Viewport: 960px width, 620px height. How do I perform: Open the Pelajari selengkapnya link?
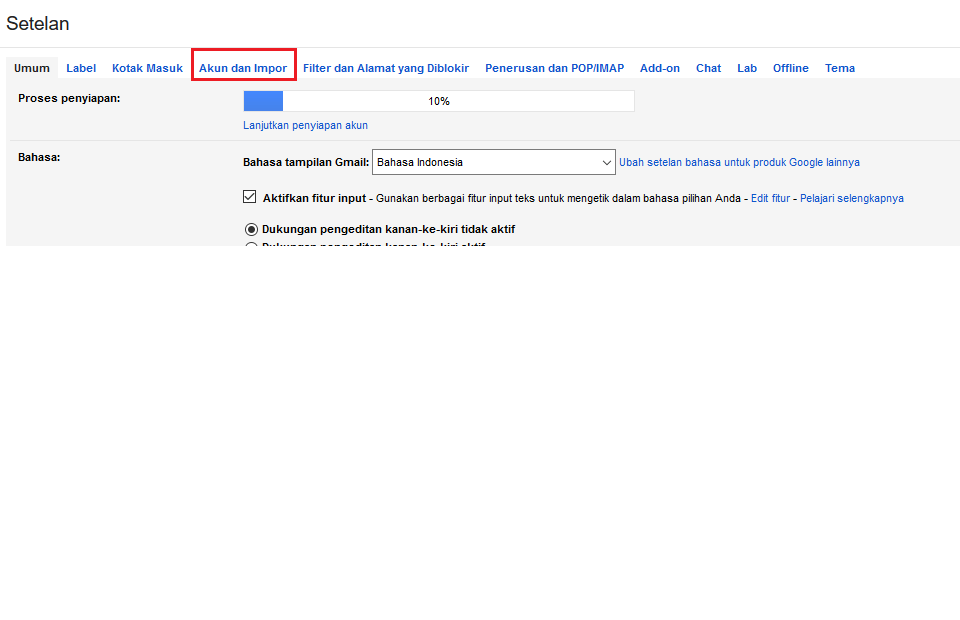coord(851,197)
